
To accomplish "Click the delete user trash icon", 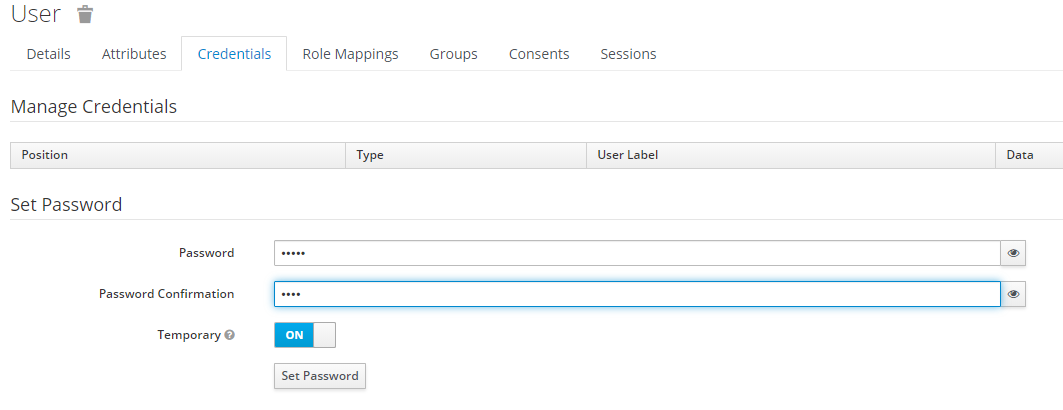I will point(86,14).
